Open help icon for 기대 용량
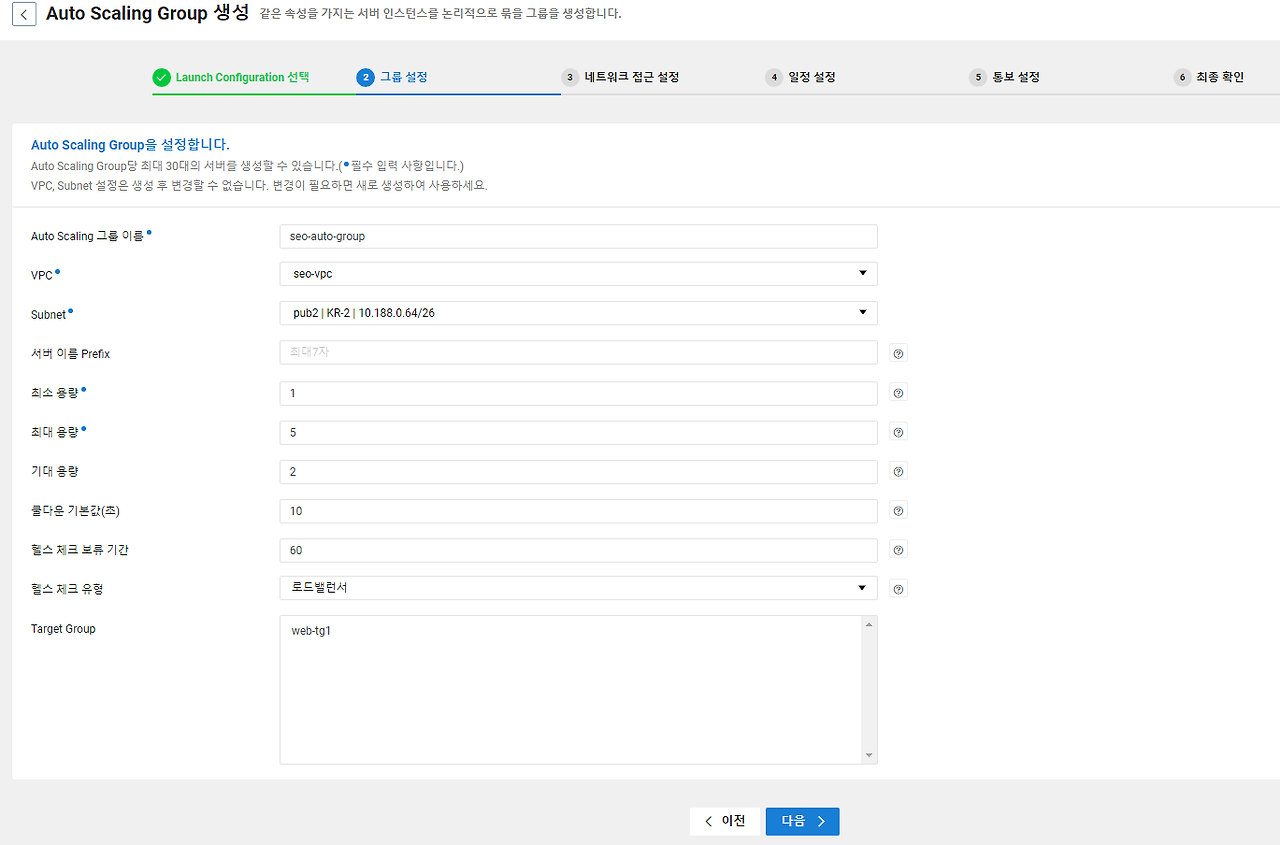Viewport: 1280px width, 845px height. (898, 471)
